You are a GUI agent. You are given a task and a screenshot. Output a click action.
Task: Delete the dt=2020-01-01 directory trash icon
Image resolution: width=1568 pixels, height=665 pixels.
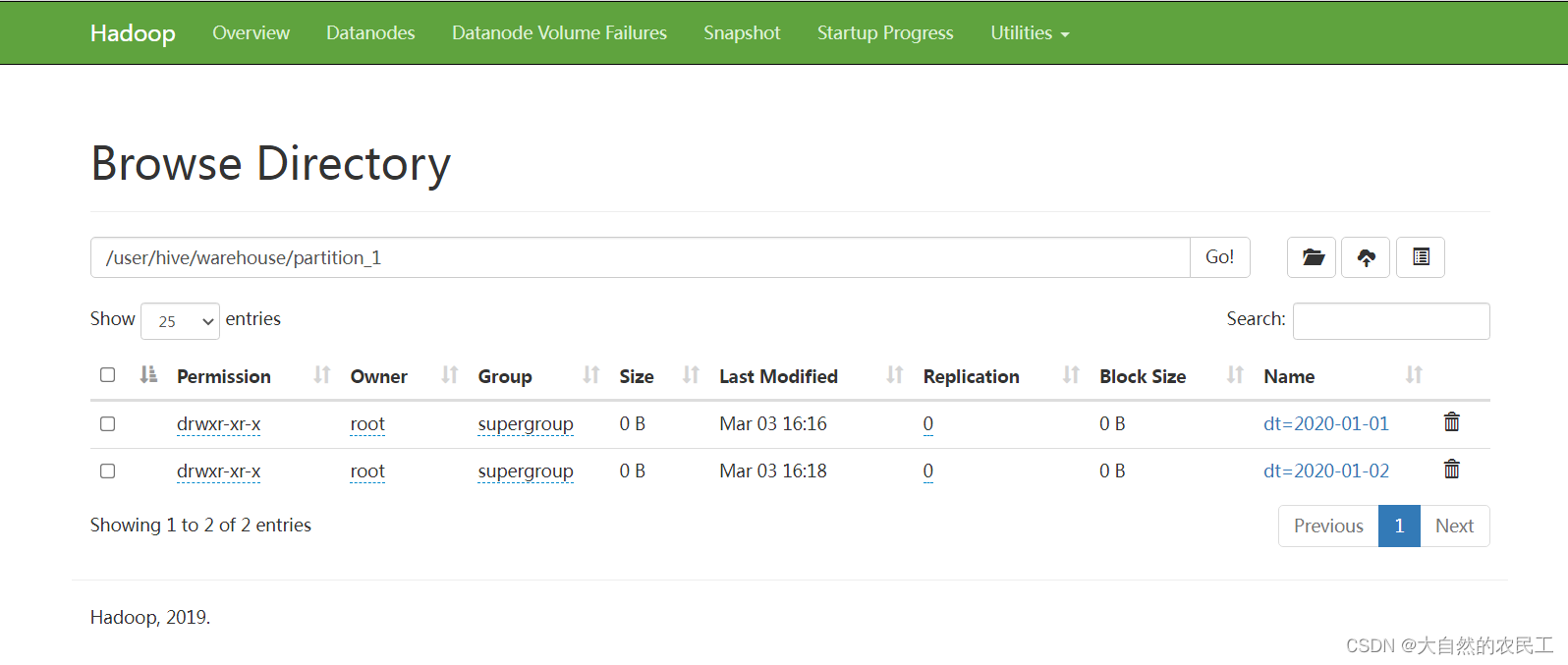(1451, 422)
